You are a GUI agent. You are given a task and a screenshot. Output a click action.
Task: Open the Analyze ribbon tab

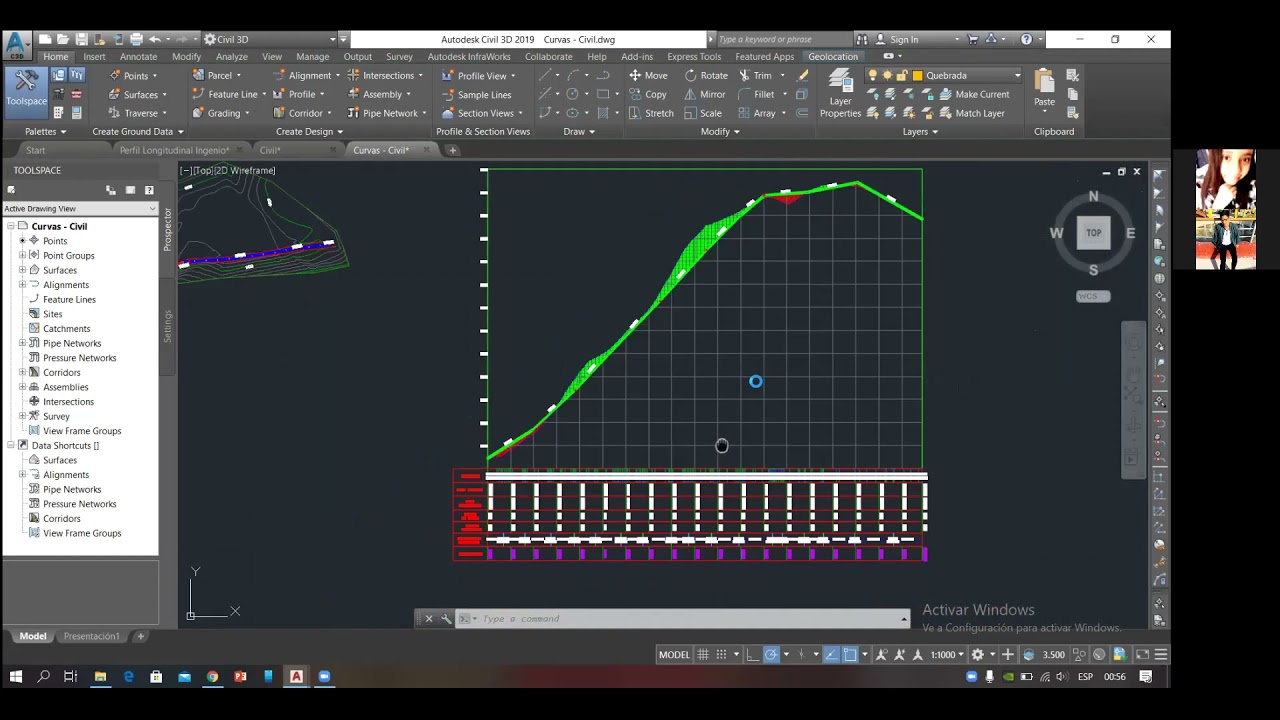point(232,56)
